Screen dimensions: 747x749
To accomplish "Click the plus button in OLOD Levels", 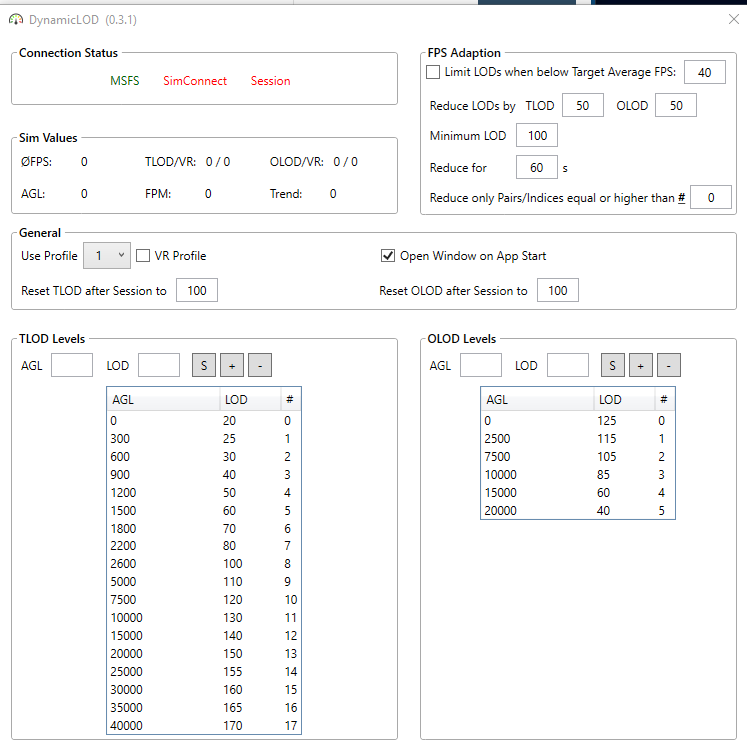I will [x=641, y=365].
